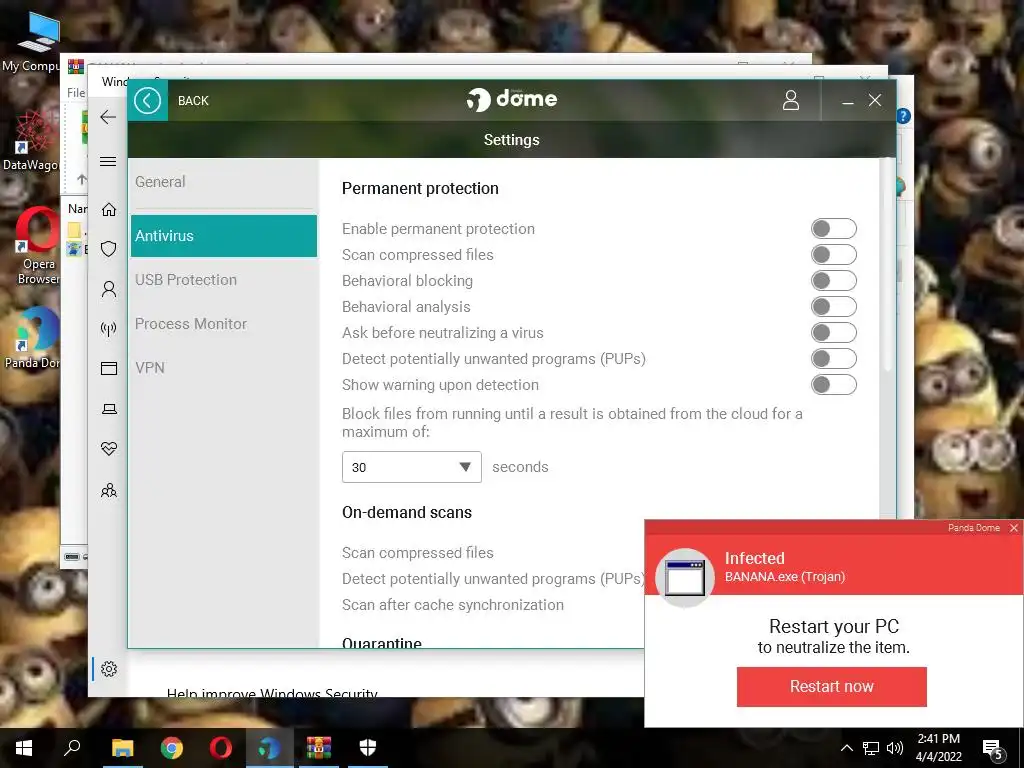Image resolution: width=1024 pixels, height=768 pixels.
Task: Click the infected file window icon in alert
Action: point(684,577)
